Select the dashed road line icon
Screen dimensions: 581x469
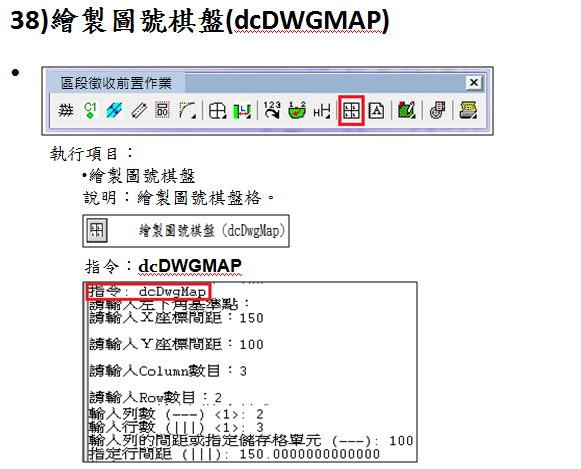coord(139,110)
